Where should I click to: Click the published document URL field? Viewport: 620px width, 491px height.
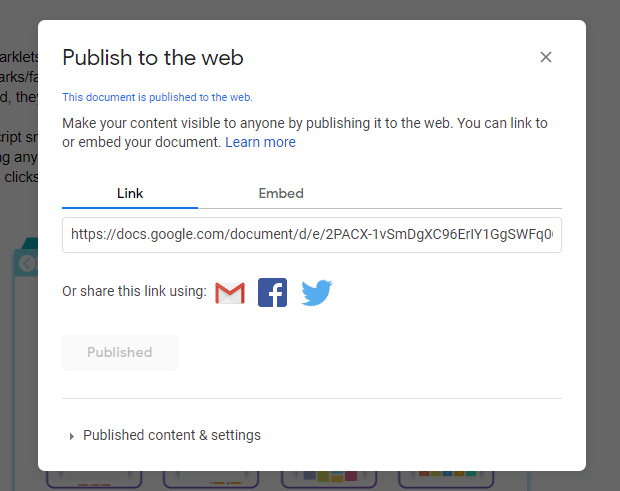click(312, 235)
